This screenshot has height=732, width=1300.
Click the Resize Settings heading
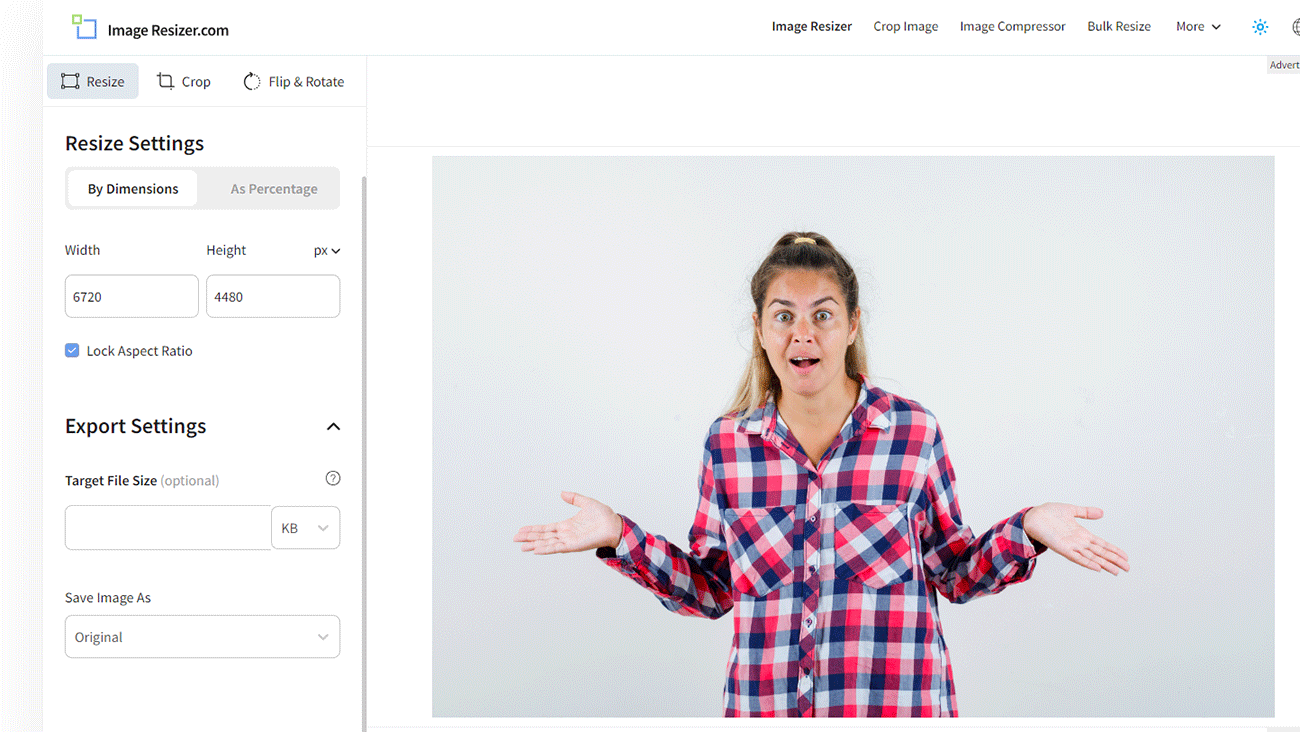[x=134, y=143]
